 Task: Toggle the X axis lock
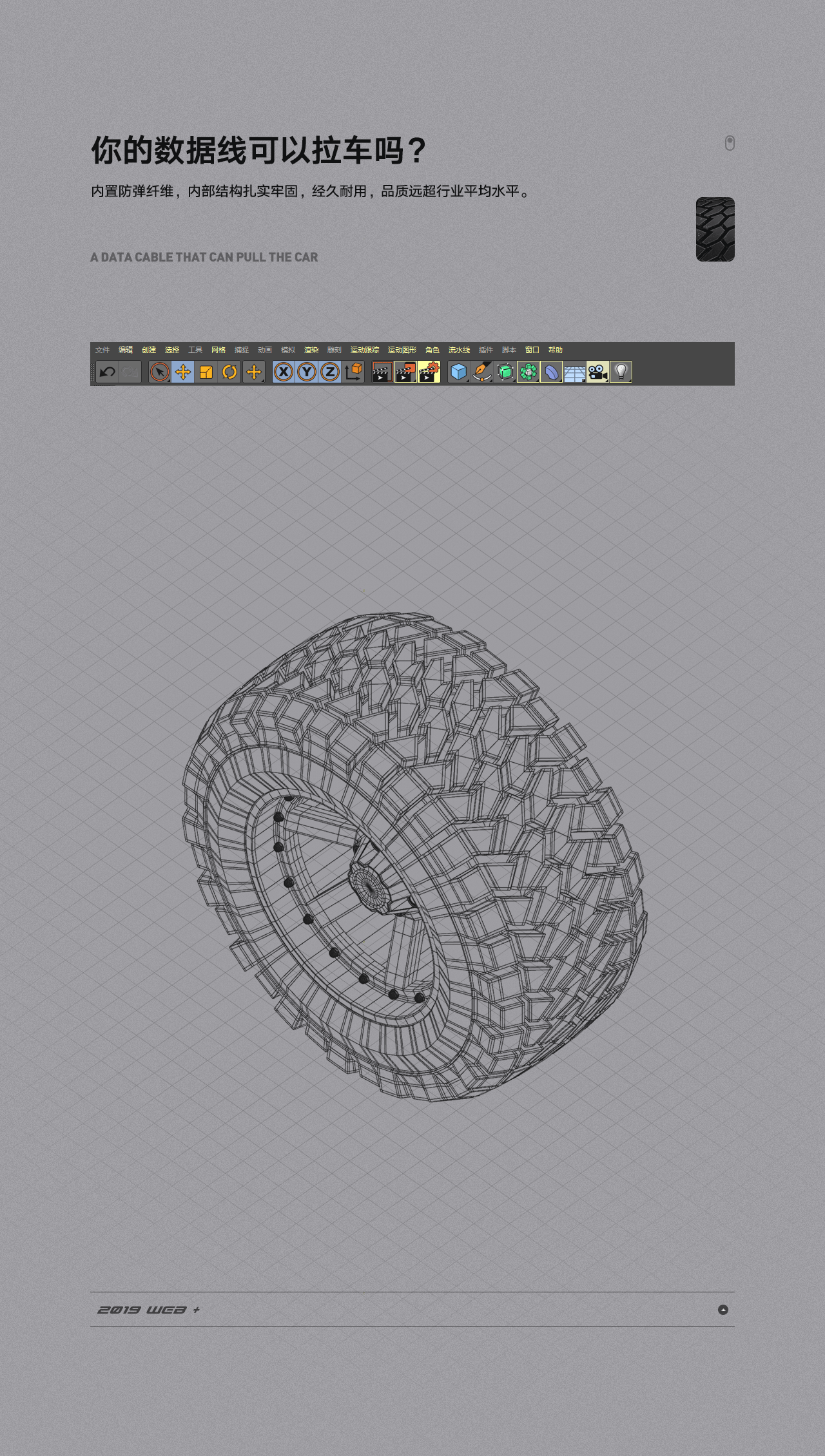point(284,372)
